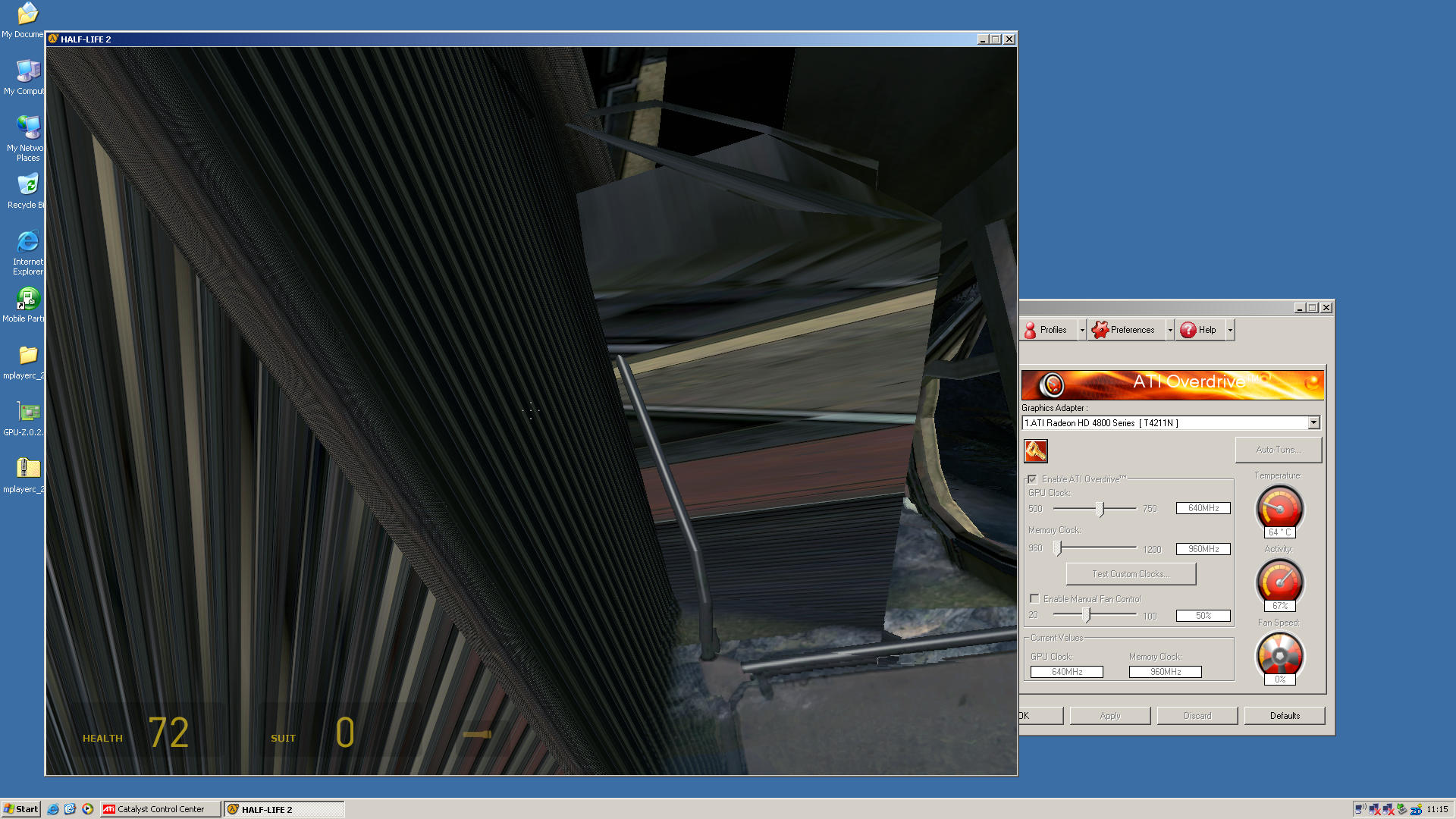This screenshot has height=819, width=1456.
Task: Click the Overdrive lock key icon
Action: (x=1035, y=451)
